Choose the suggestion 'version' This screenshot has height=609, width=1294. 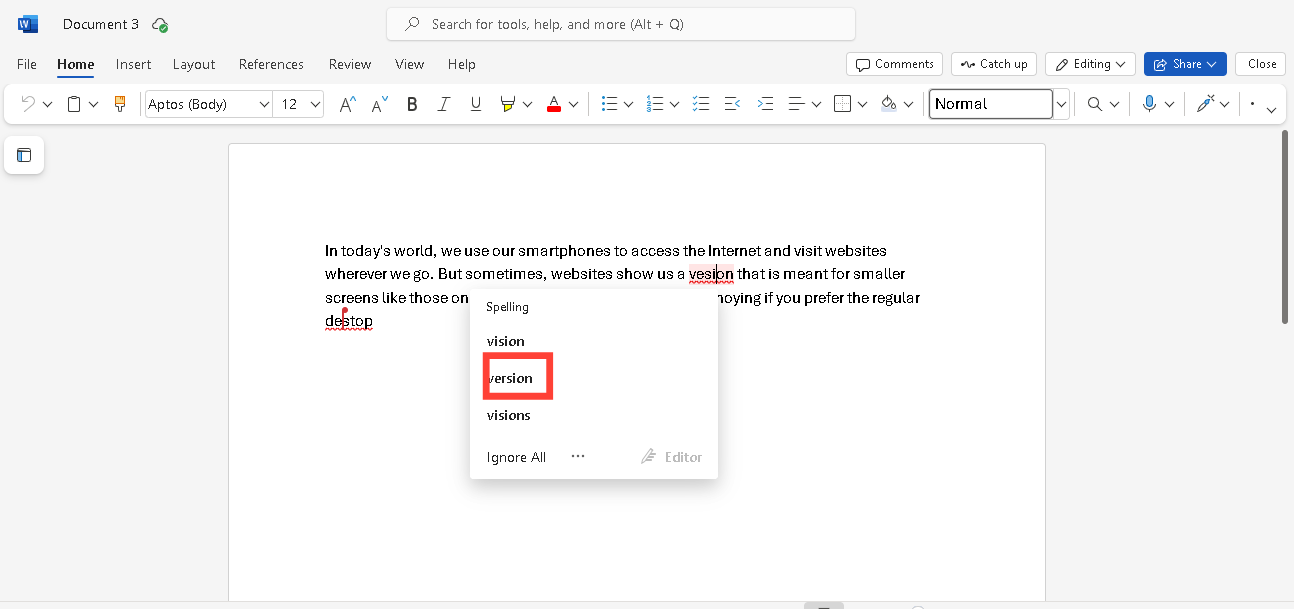tap(510, 378)
